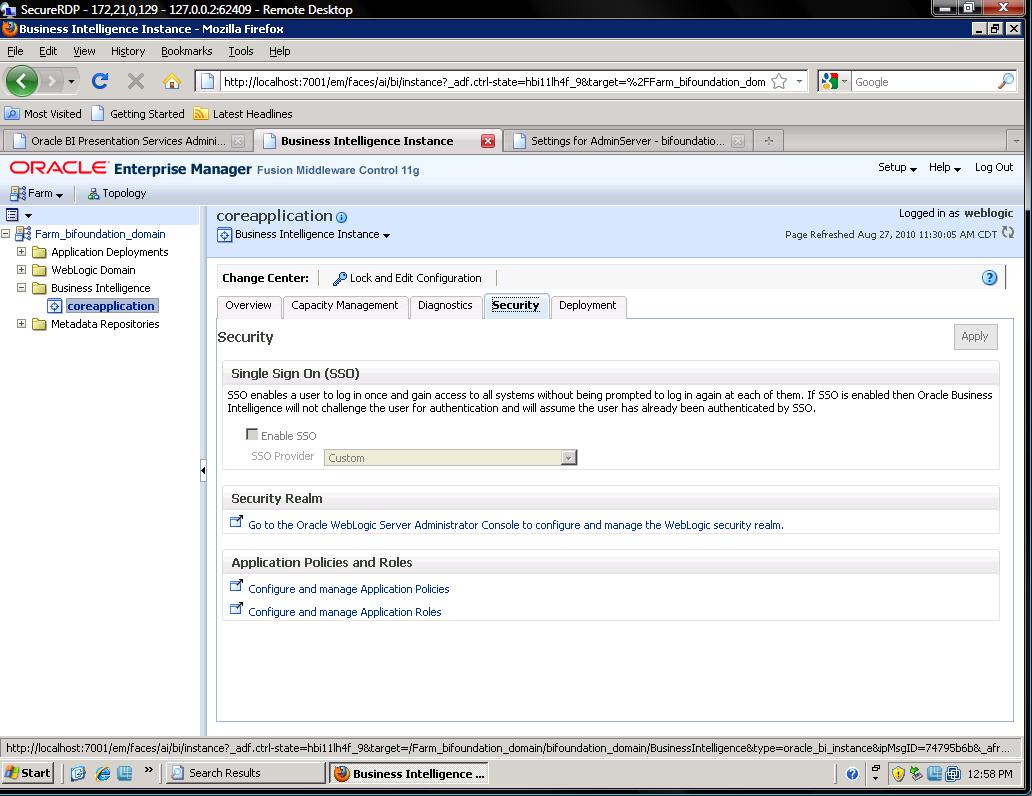
Task: Click Lock and Edit Configuration
Action: pyautogui.click(x=407, y=278)
